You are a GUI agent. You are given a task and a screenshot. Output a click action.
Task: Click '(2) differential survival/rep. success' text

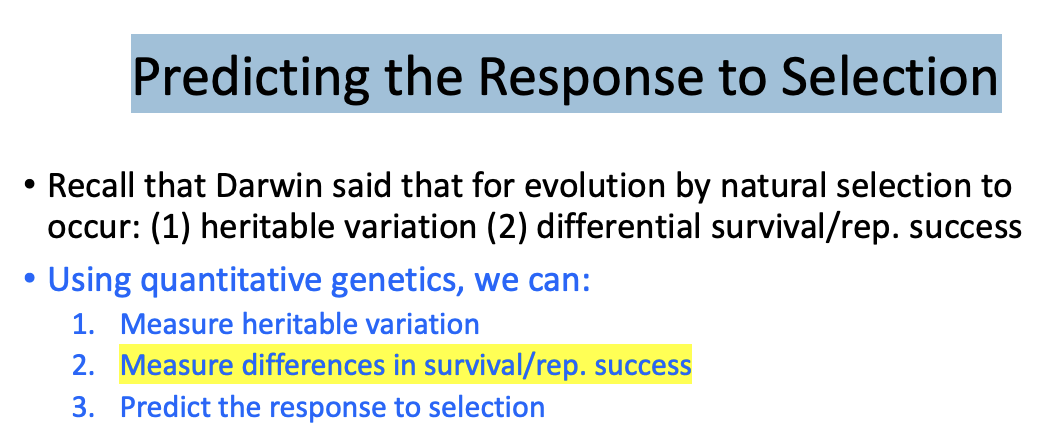coord(754,227)
